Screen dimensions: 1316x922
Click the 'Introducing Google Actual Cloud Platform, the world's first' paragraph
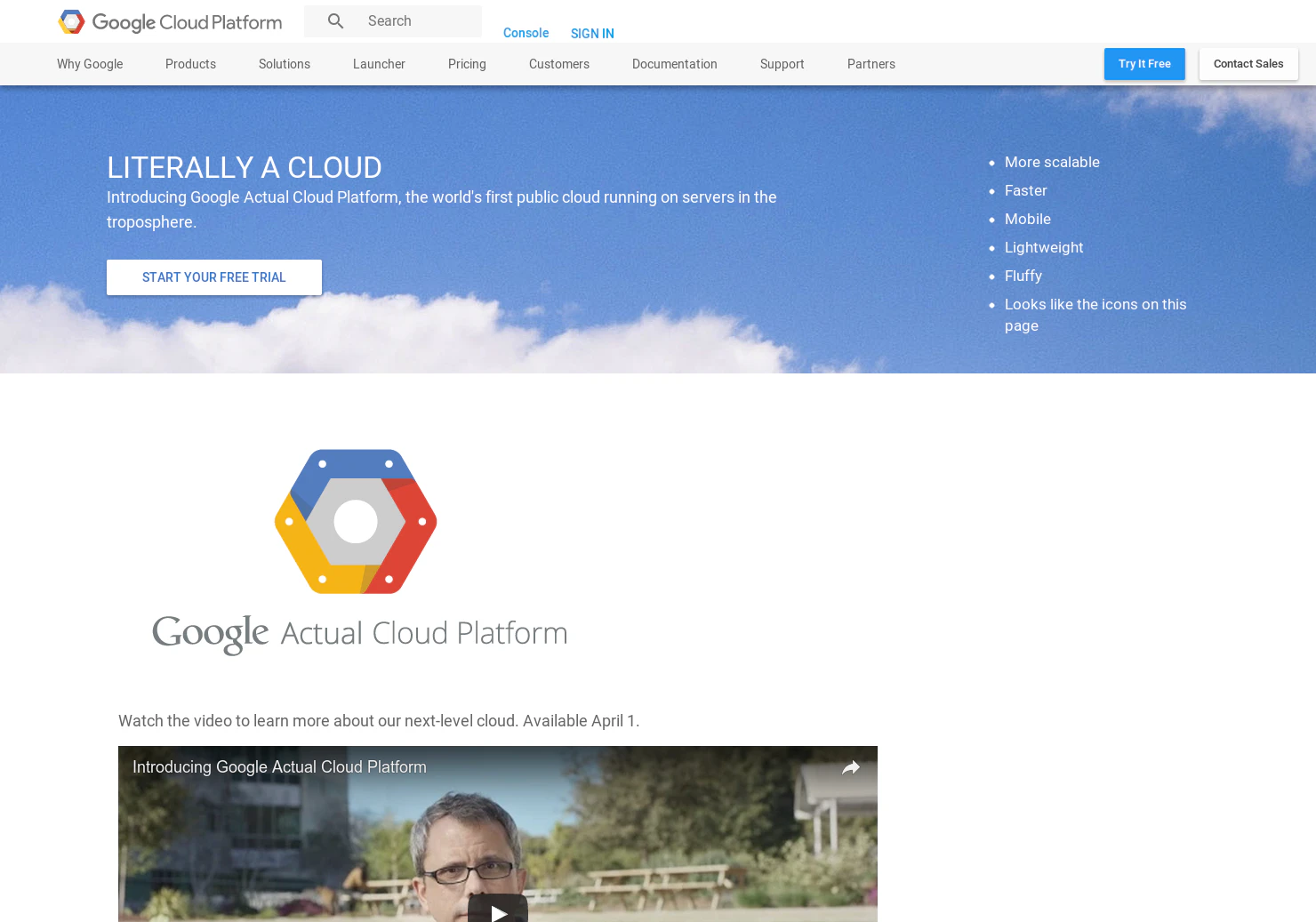[x=442, y=210]
